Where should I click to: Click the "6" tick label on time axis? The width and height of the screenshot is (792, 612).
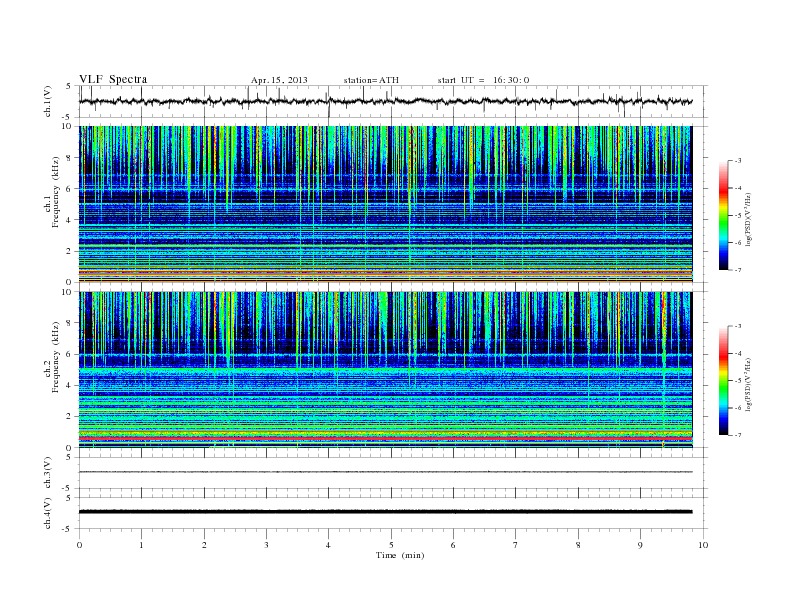453,545
